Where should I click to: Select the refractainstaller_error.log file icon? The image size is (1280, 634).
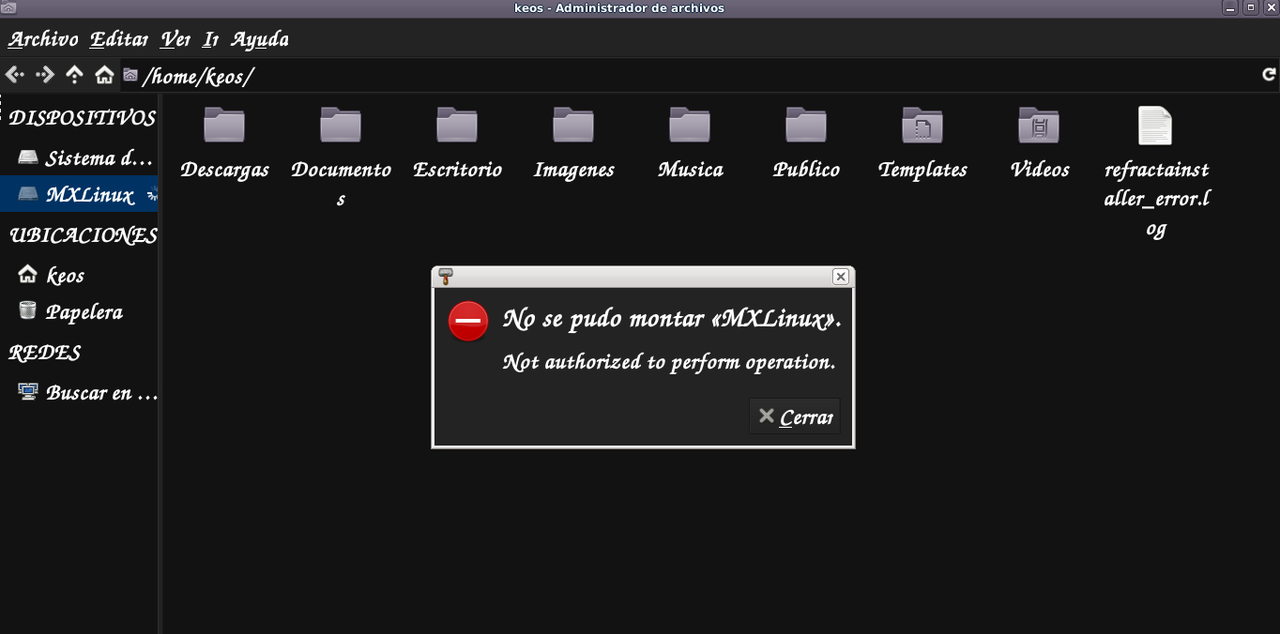click(1155, 125)
